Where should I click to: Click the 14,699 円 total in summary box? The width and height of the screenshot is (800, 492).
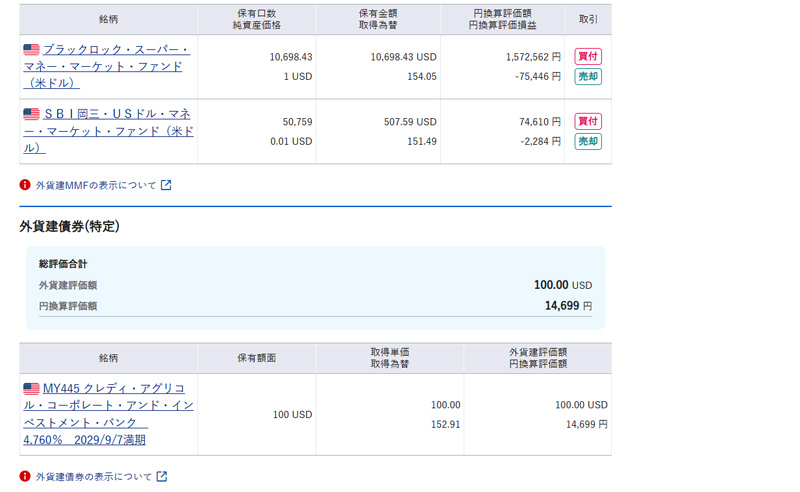(x=568, y=306)
